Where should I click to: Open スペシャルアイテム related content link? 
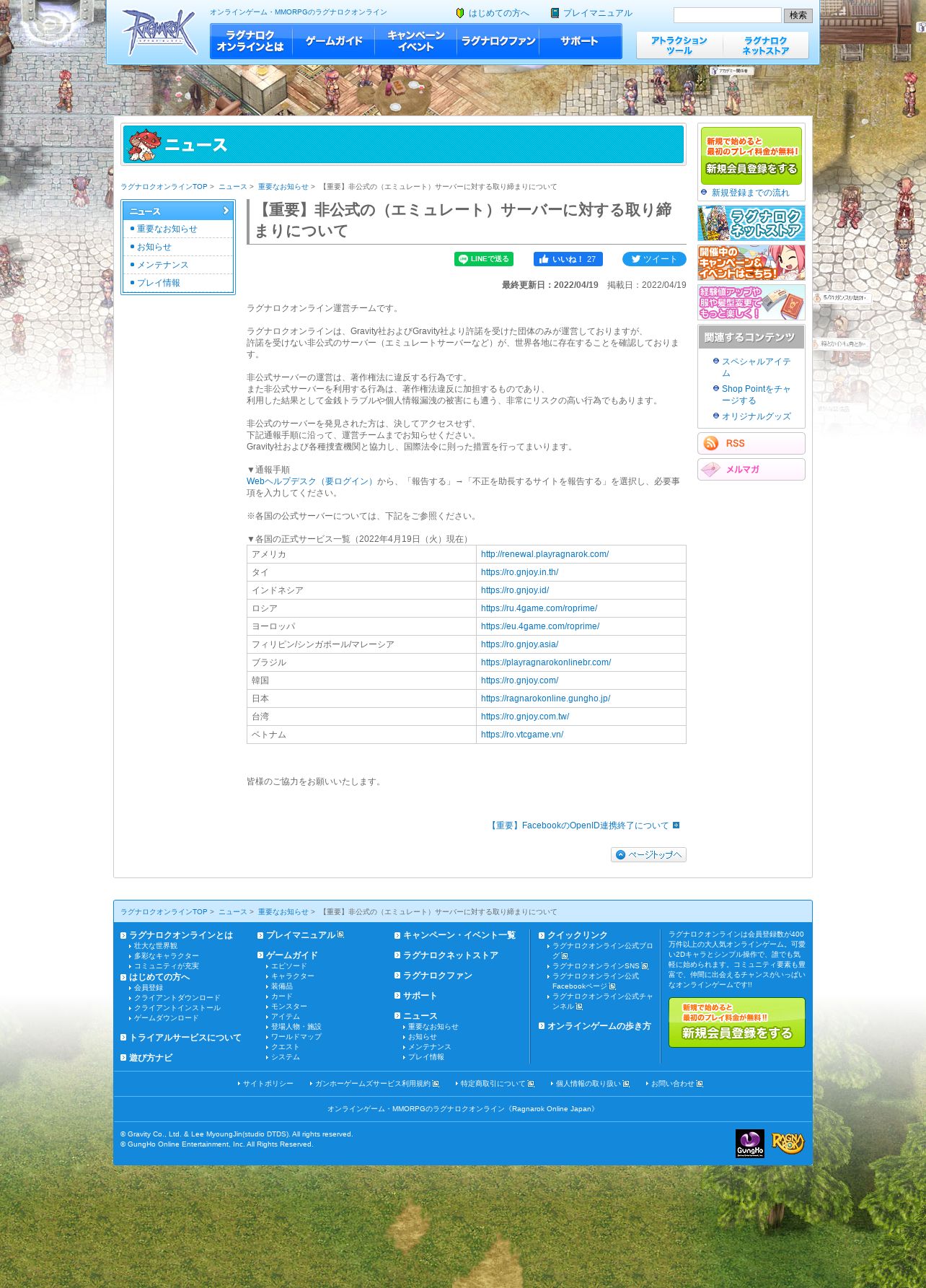pos(757,367)
